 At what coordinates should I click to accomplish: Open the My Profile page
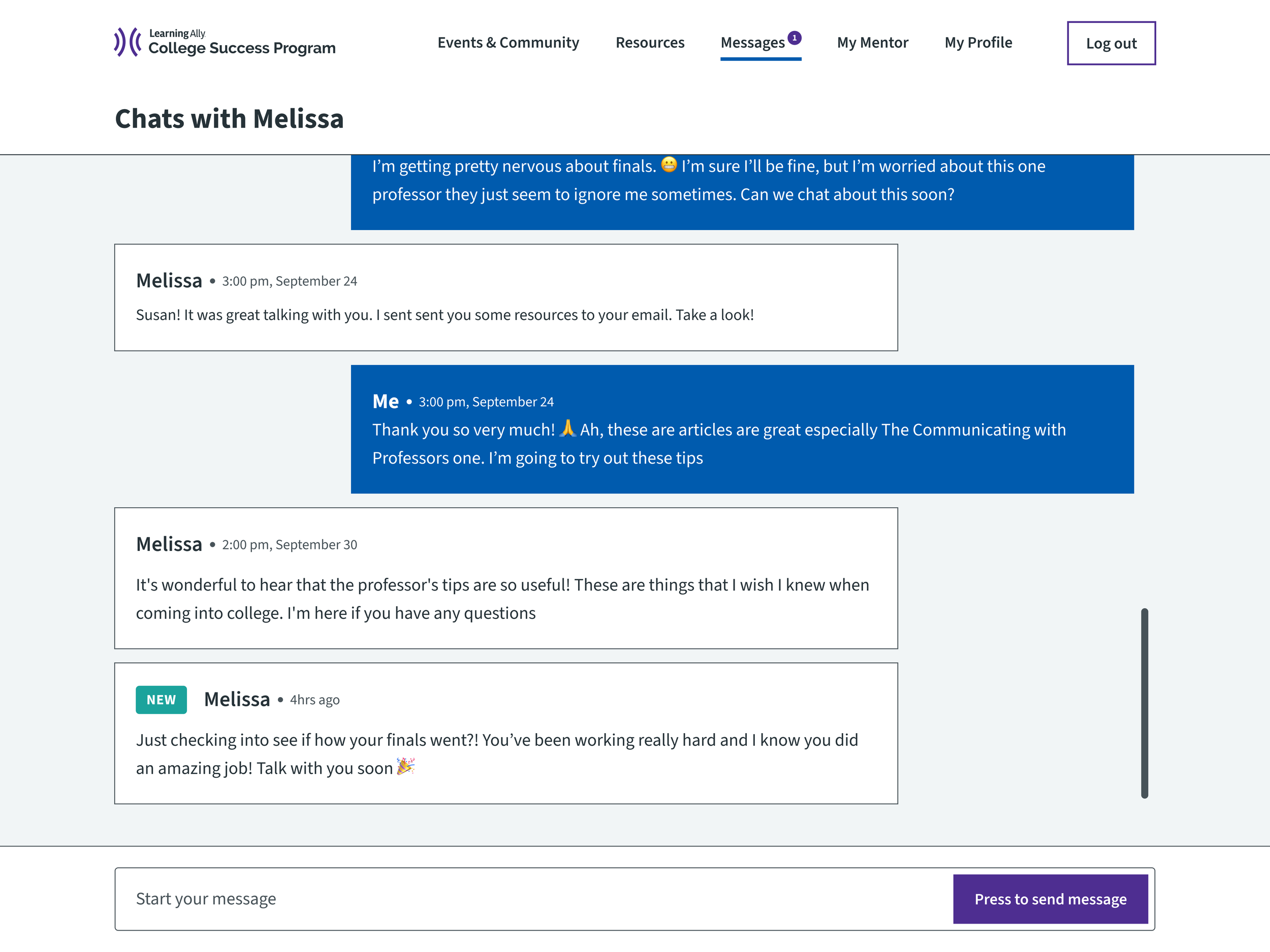point(978,43)
